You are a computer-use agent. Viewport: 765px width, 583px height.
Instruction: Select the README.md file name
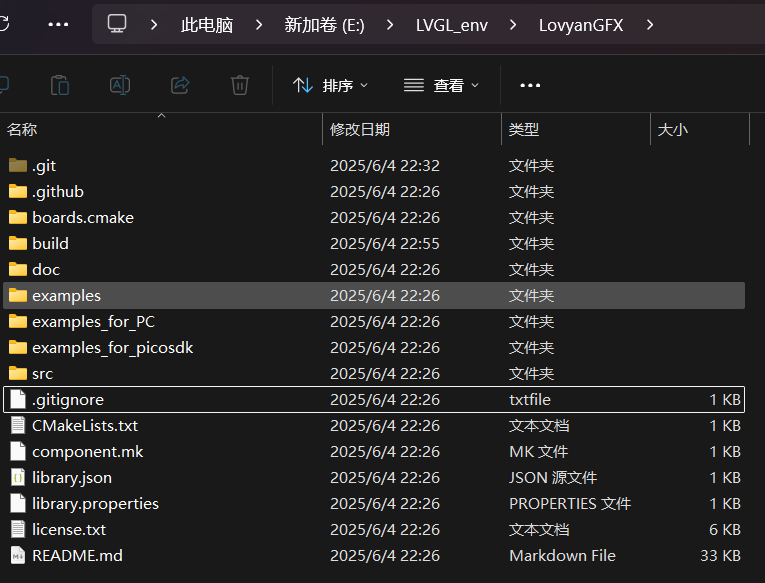coord(77,555)
